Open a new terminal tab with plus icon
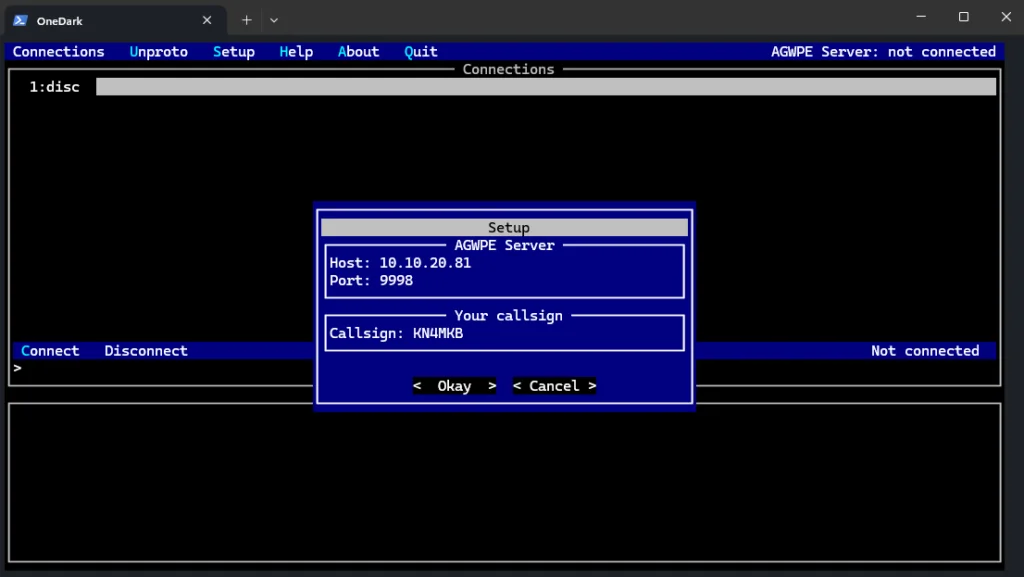This screenshot has width=1024, height=577. (x=246, y=20)
